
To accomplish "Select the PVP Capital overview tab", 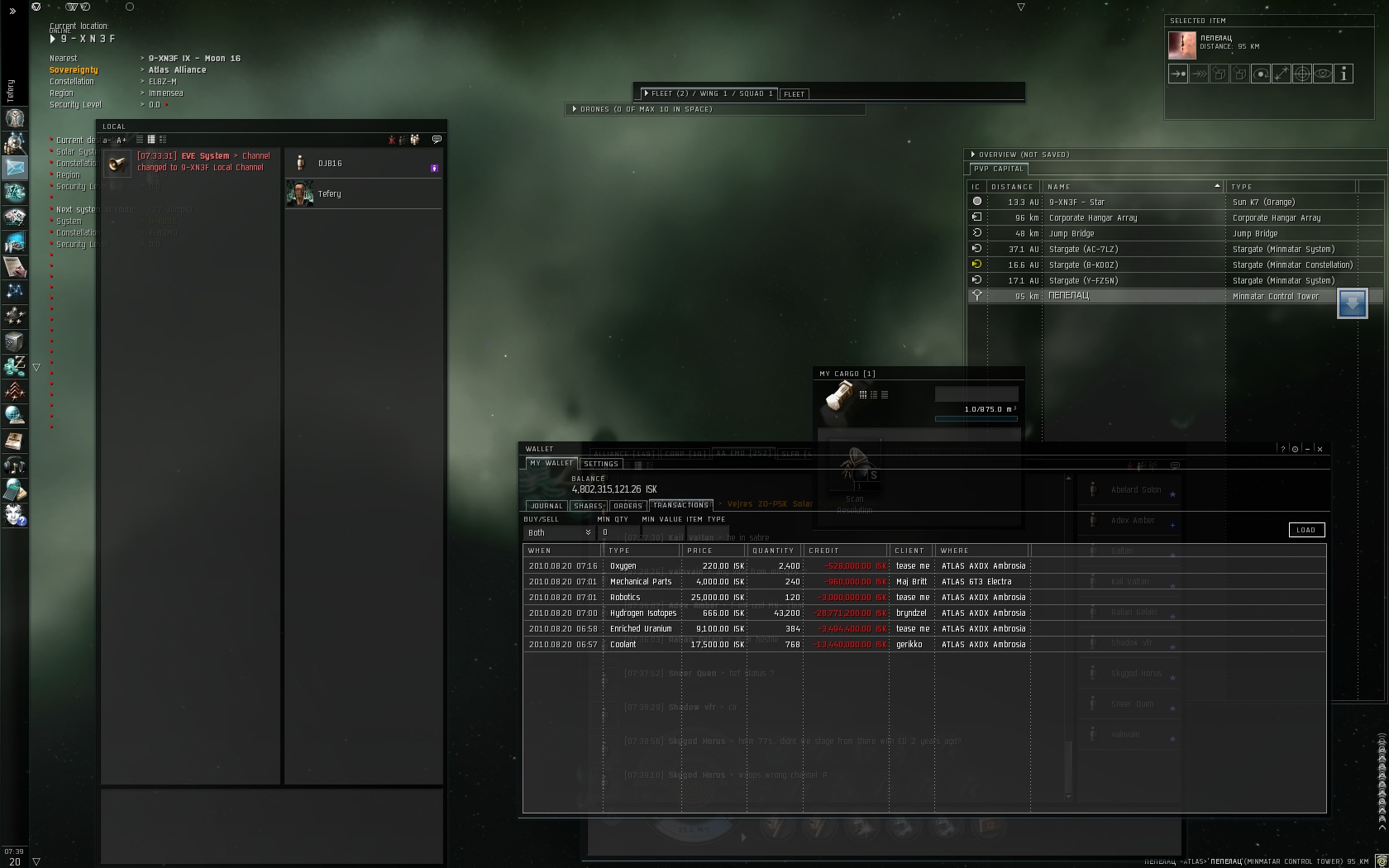I will 998,169.
